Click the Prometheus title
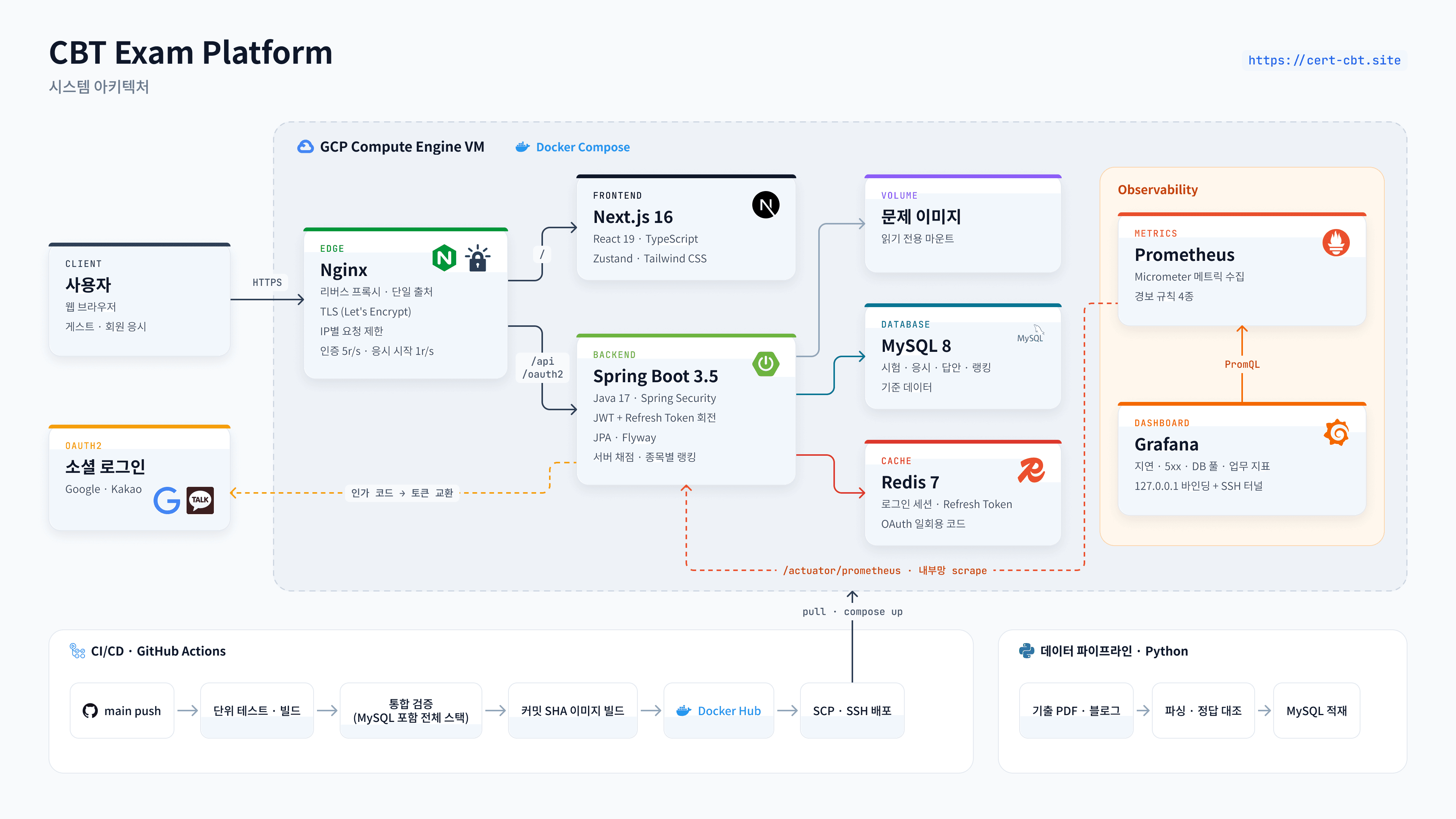 coord(1184,255)
